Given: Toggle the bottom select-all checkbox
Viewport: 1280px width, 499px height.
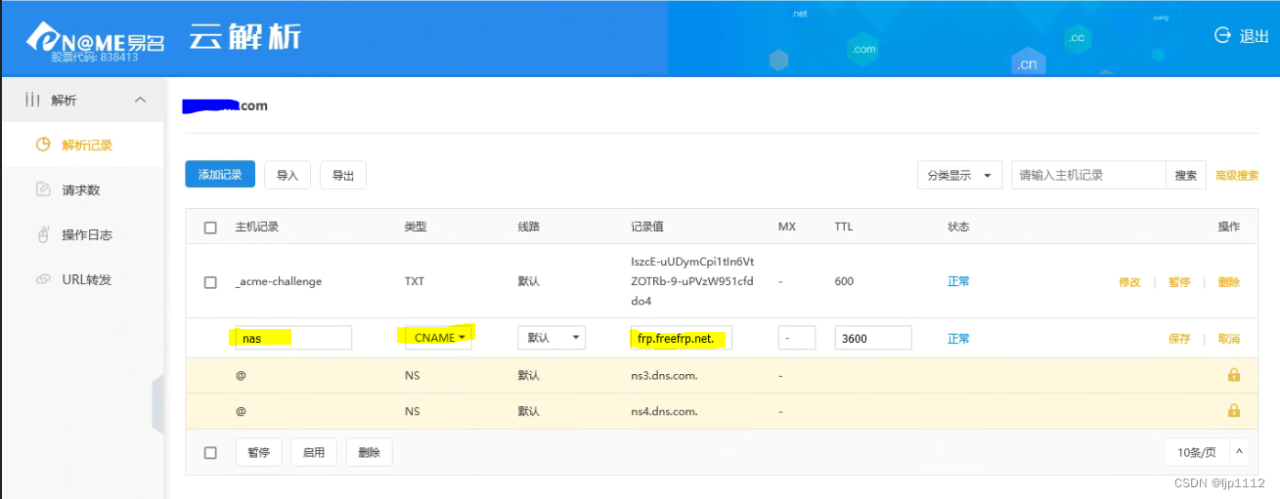Looking at the screenshot, I should click(210, 452).
